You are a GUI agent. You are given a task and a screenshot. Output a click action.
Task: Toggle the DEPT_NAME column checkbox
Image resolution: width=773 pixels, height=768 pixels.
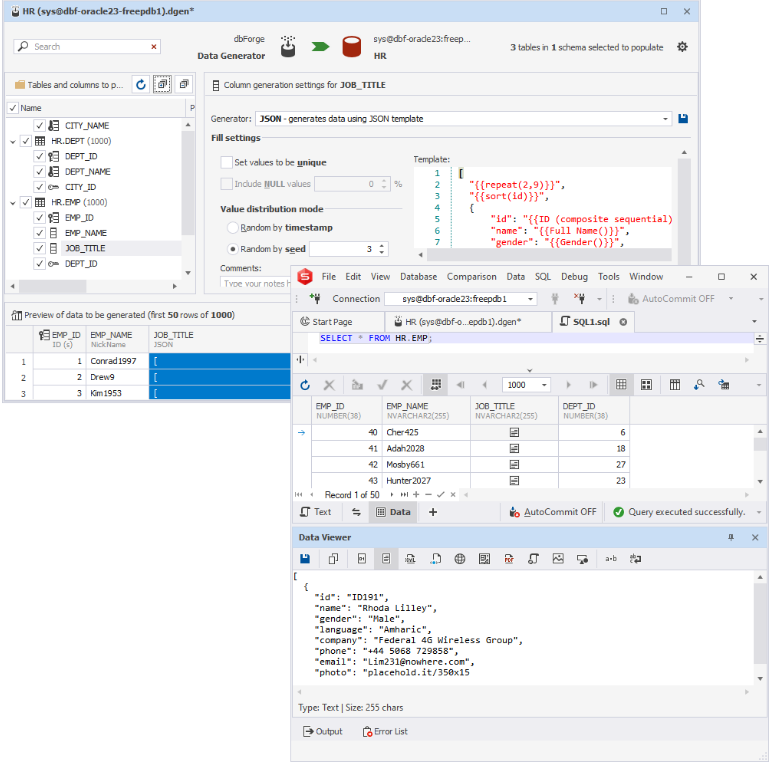click(x=39, y=172)
